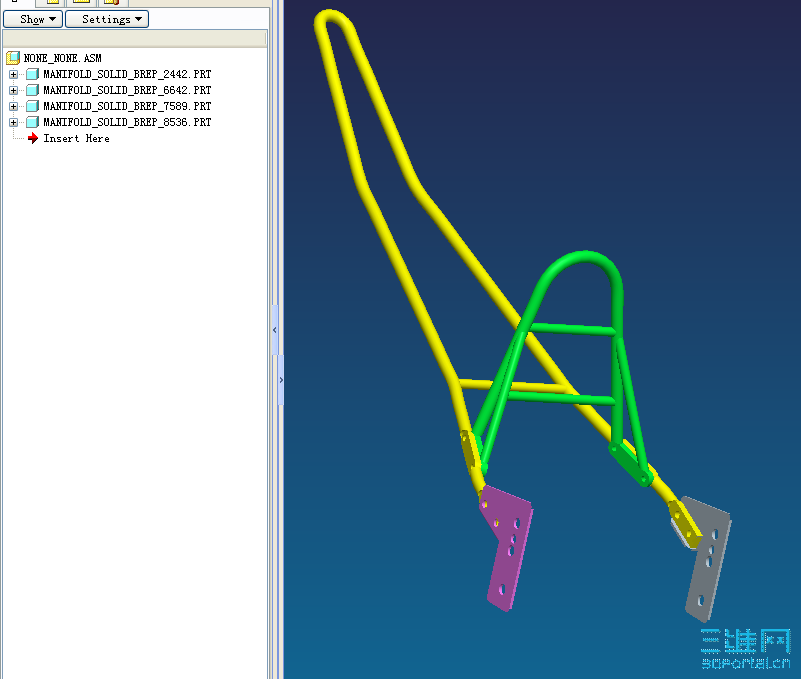Click part icon of MANIFOLD_SOLID_BREP_8536.PRT
This screenshot has width=801, height=679.
coord(32,122)
